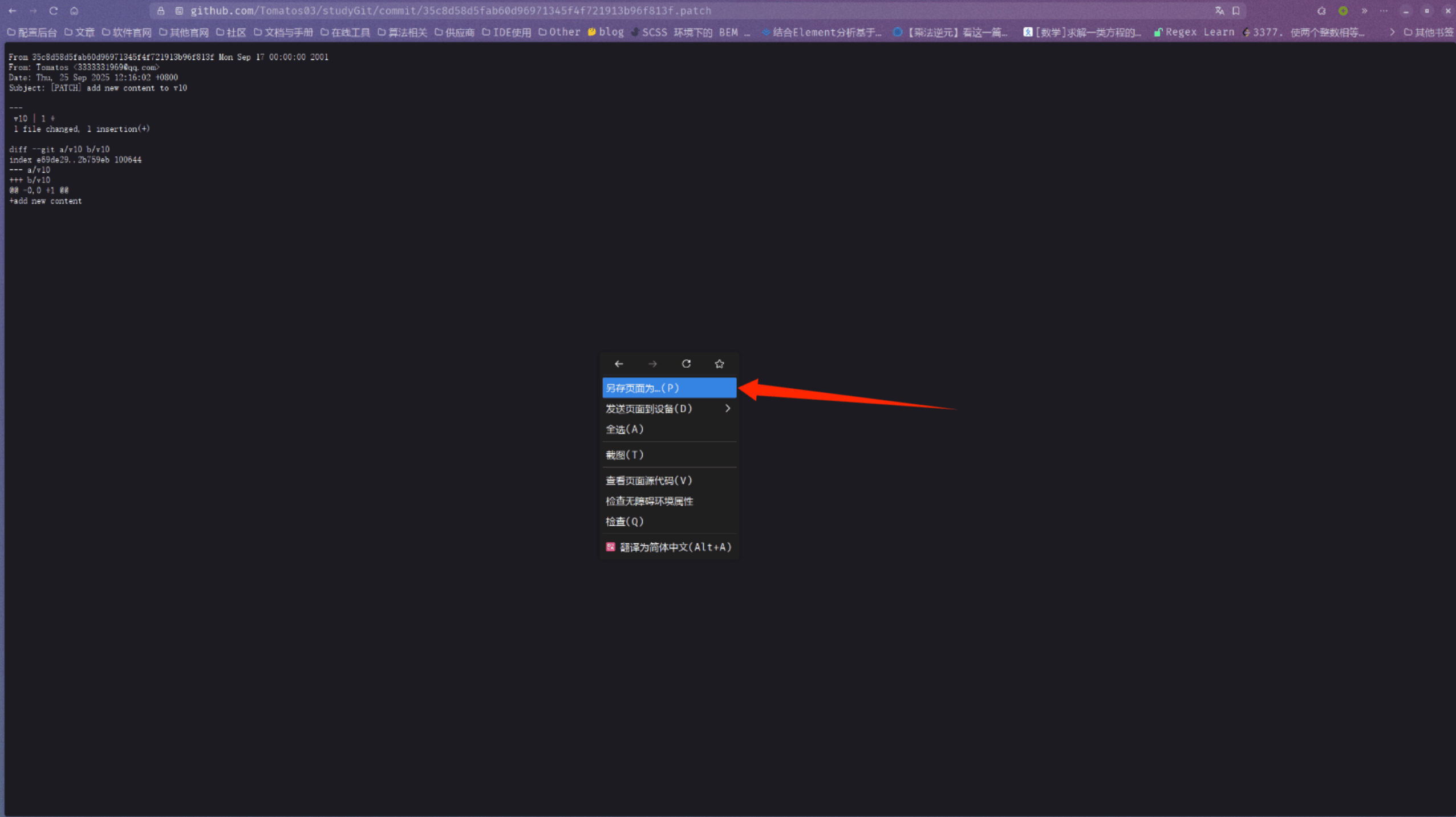Open the 算法相关 bookmarks folder
Image resolution: width=1456 pixels, height=817 pixels.
point(403,32)
